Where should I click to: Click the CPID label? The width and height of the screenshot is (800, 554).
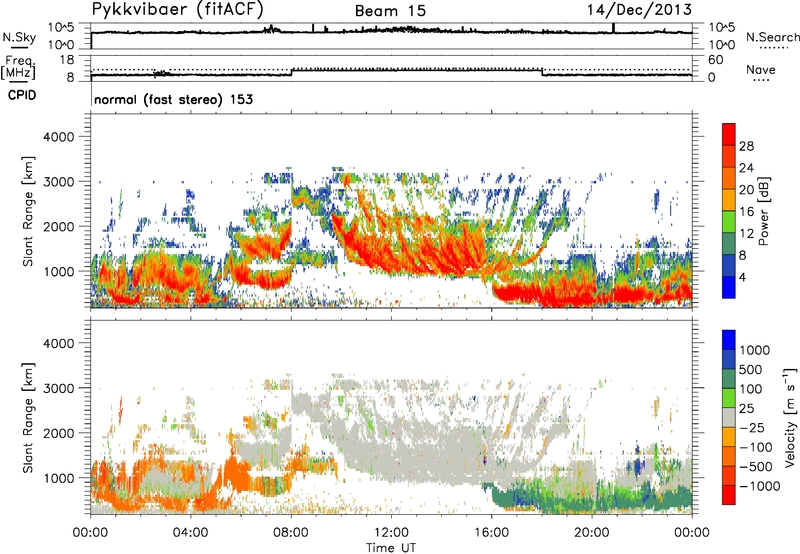pyautogui.click(x=22, y=95)
